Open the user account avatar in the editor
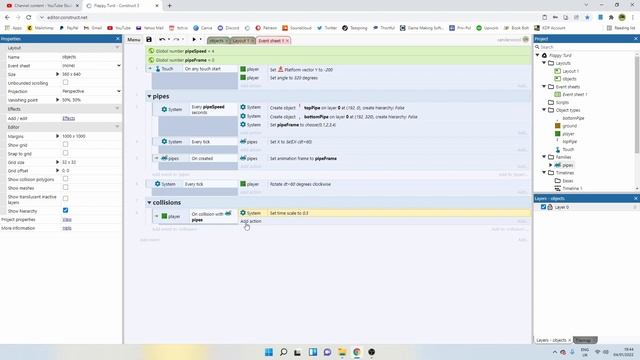Image resolution: width=640 pixels, height=360 pixels. (x=526, y=40)
